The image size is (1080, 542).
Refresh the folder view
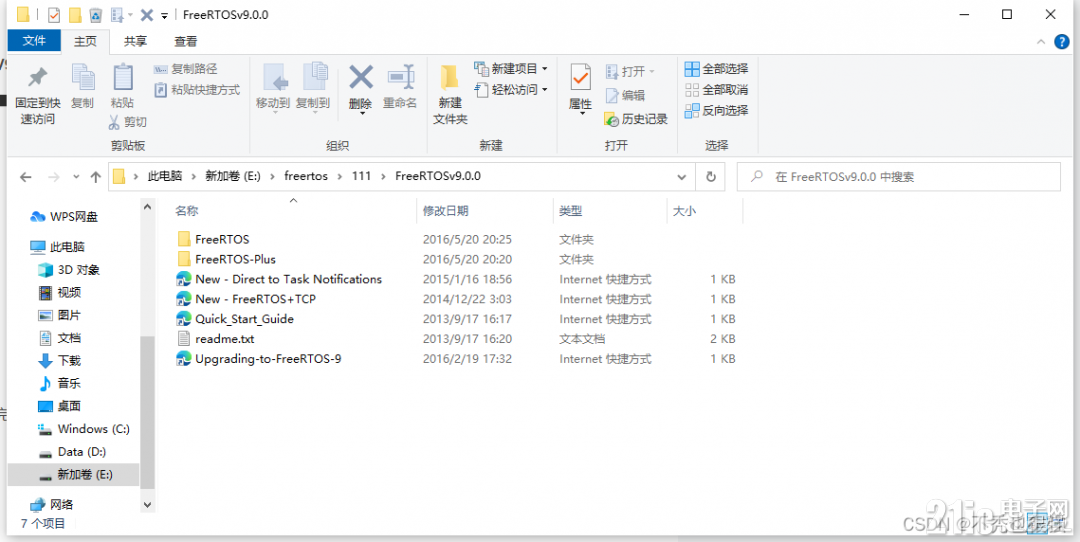(710, 177)
